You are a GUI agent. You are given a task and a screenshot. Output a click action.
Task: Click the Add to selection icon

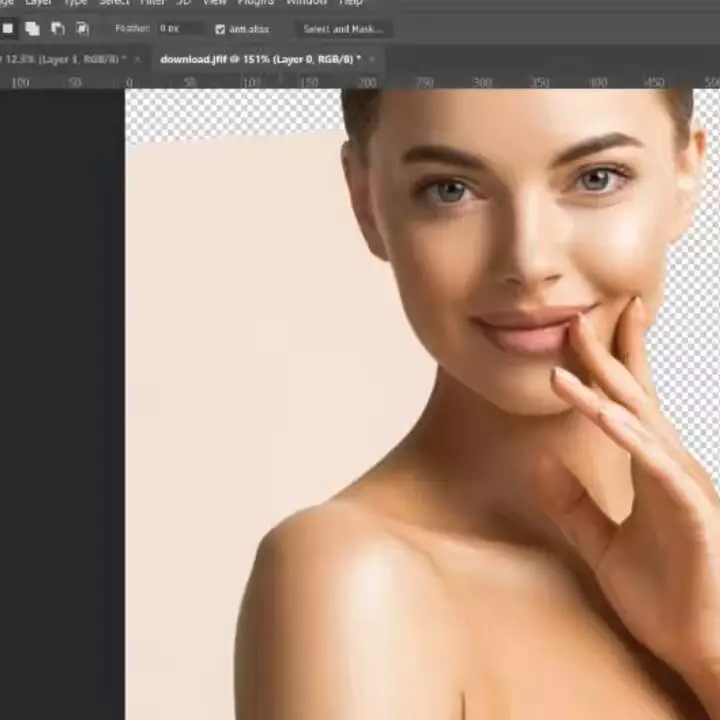(x=32, y=29)
